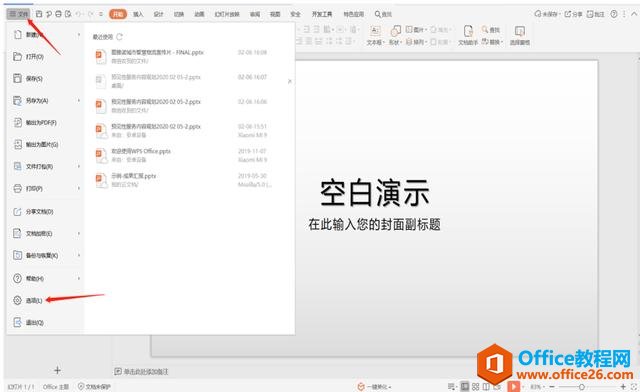Click the Export as Picture icon
This screenshot has width=640, height=392.
pyautogui.click(x=18, y=144)
